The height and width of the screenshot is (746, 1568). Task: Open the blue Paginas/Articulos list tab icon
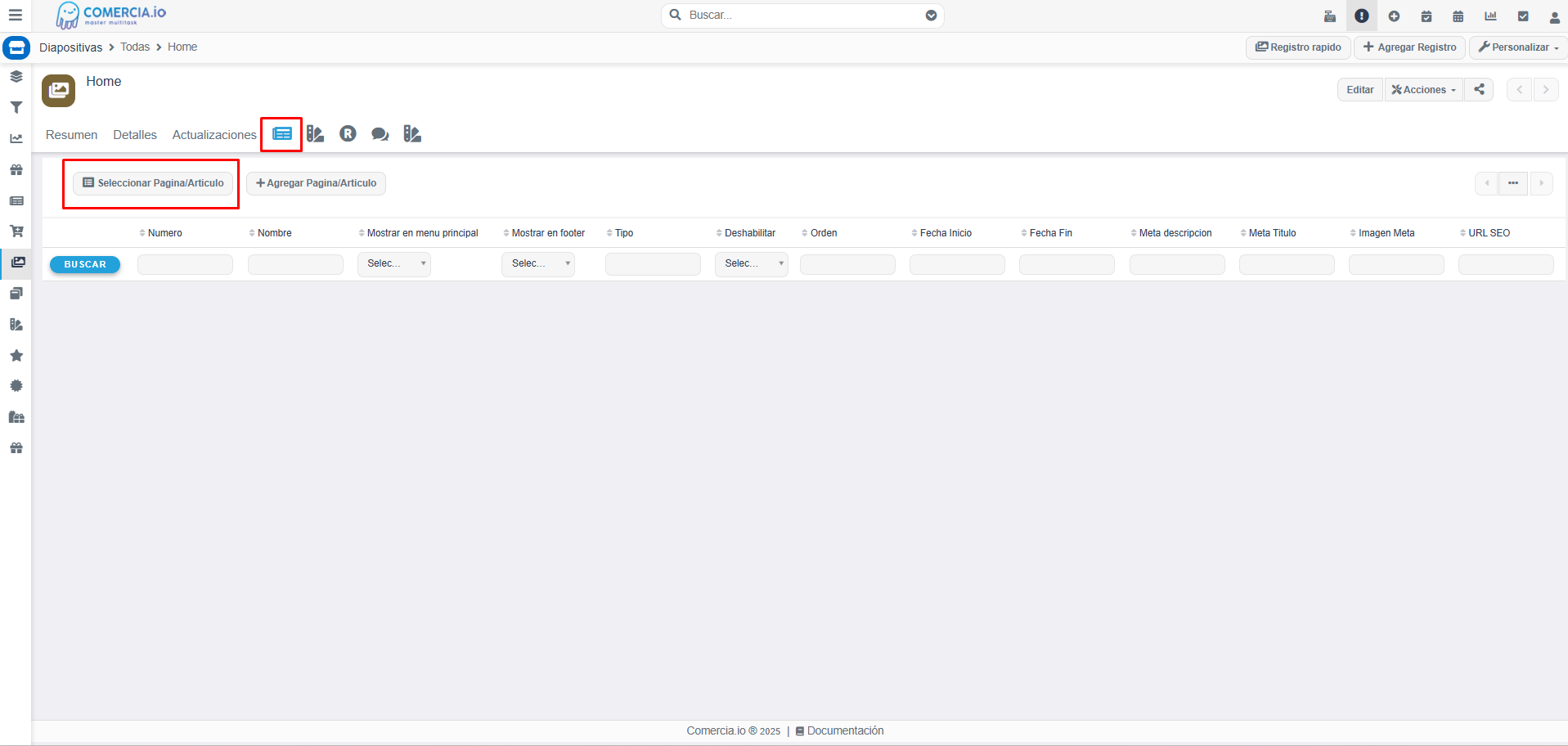(282, 134)
